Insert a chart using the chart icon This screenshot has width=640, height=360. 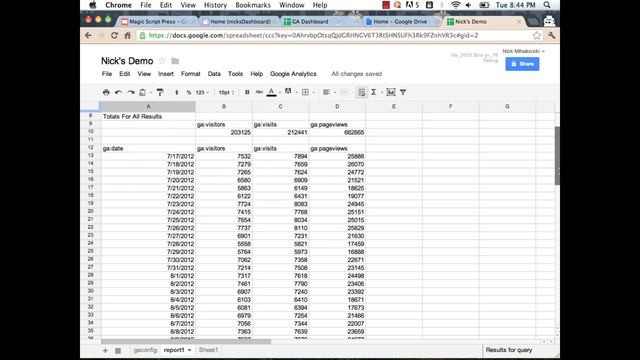[391, 92]
